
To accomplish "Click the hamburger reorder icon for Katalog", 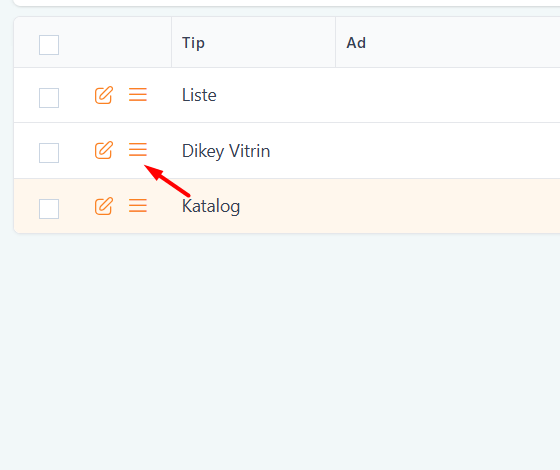I will (138, 206).
